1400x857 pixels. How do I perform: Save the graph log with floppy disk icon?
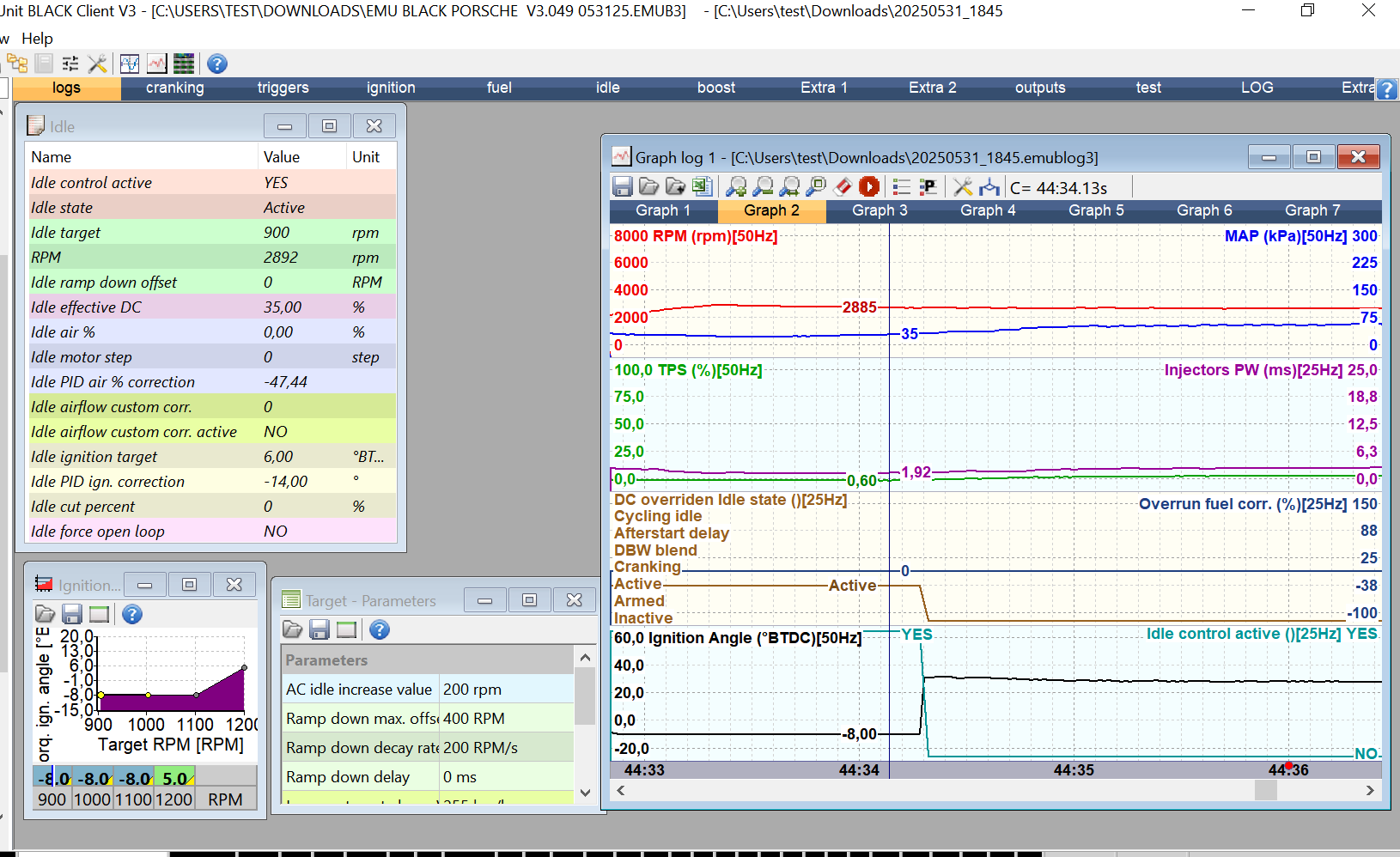click(623, 186)
